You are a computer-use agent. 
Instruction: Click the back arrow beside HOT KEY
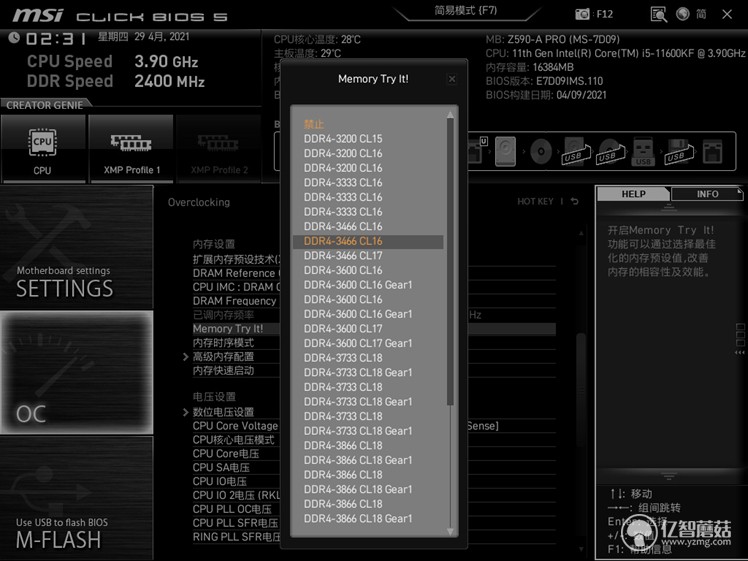click(x=575, y=201)
